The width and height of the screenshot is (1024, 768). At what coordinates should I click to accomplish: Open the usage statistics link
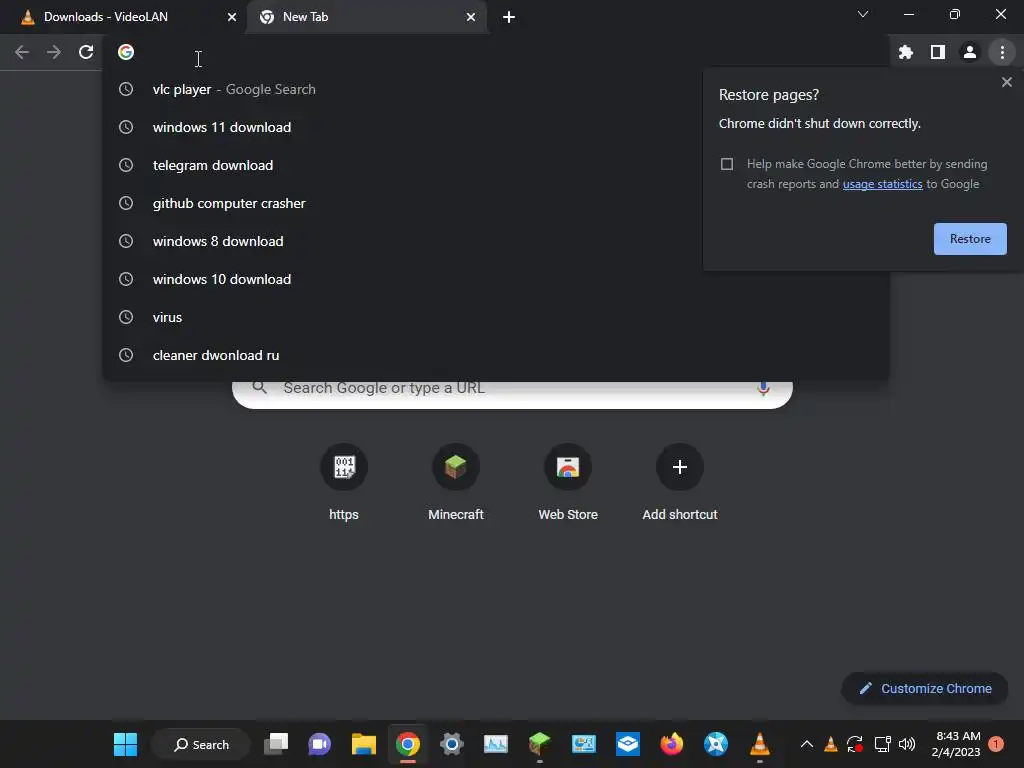click(x=882, y=184)
